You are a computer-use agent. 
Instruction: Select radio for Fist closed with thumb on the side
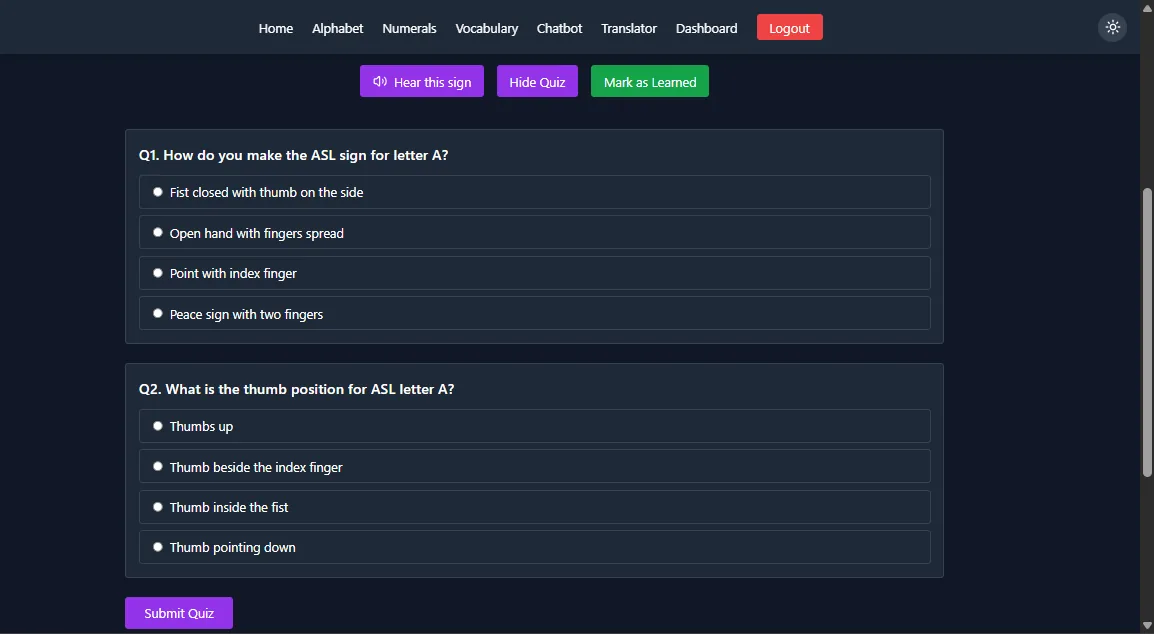pyautogui.click(x=157, y=192)
